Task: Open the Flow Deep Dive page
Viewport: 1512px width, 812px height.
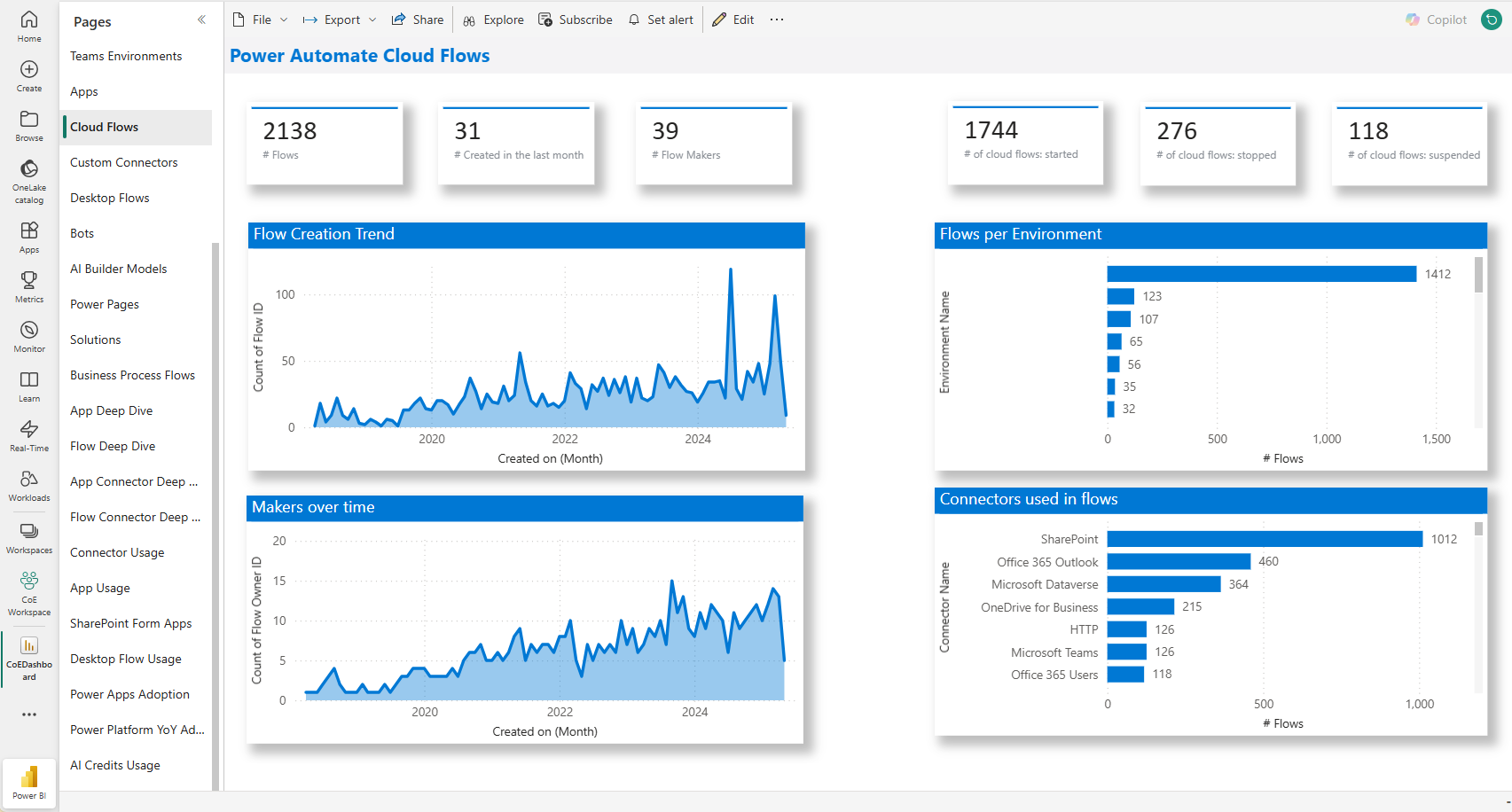Action: coord(136,446)
